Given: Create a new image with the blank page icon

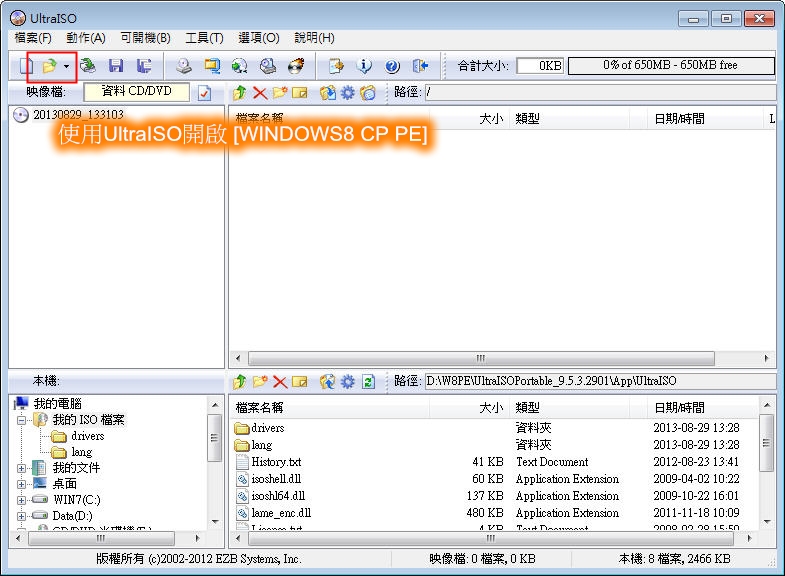Looking at the screenshot, I should (x=26, y=66).
